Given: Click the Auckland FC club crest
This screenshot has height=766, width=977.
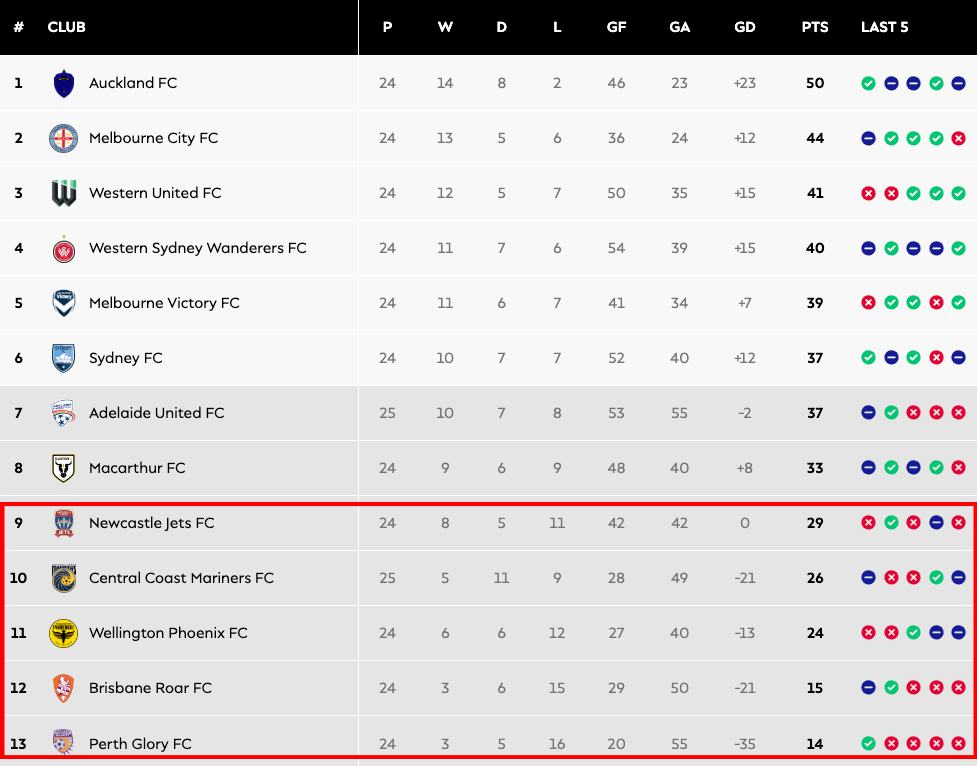Looking at the screenshot, I should coord(64,83).
